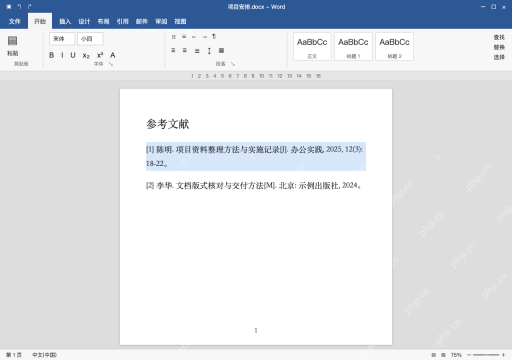Click the '18-22。' continuation line
This screenshot has height=360, width=512.
coord(157,164)
